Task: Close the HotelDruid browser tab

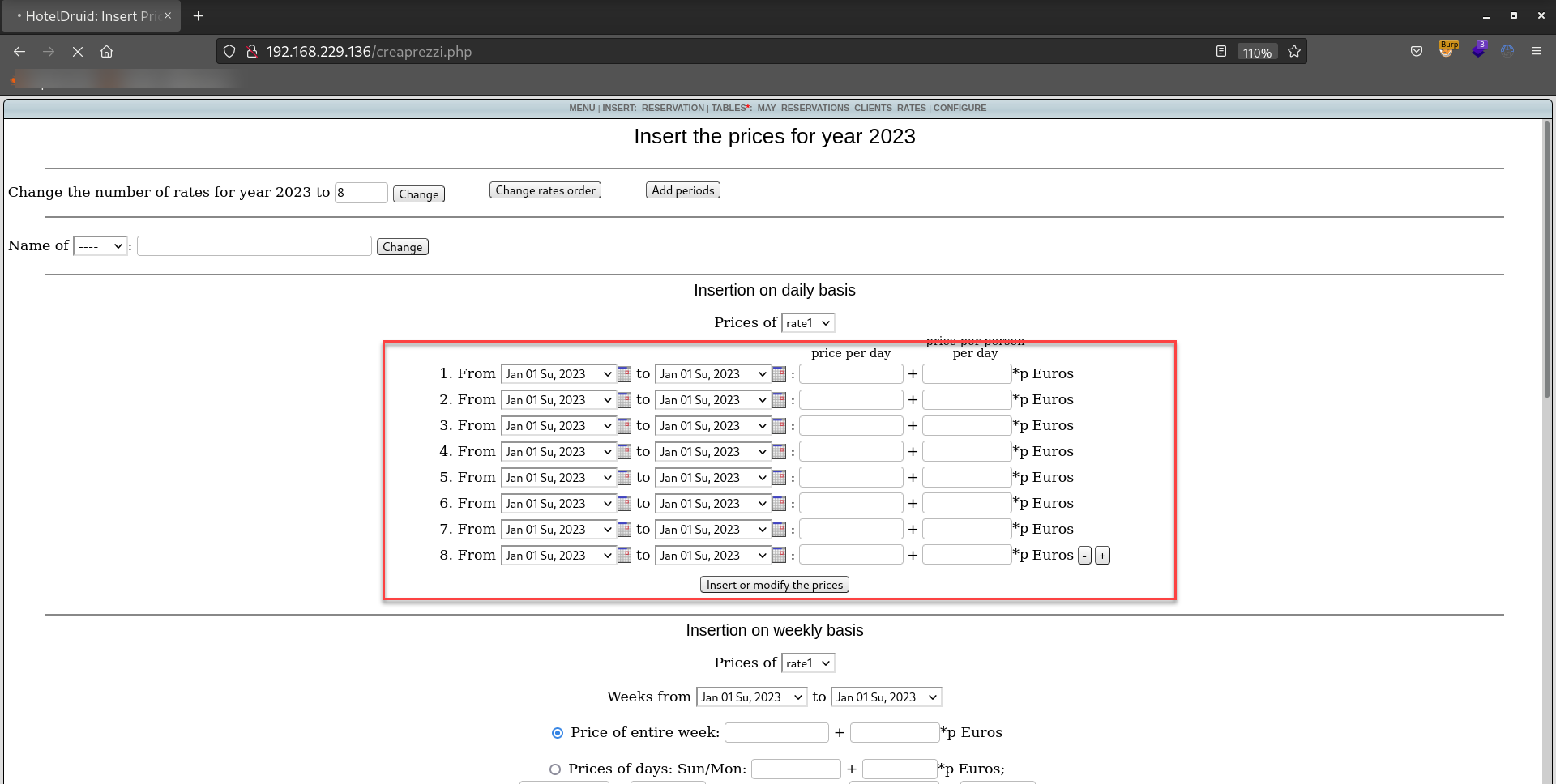Action: click(x=168, y=15)
